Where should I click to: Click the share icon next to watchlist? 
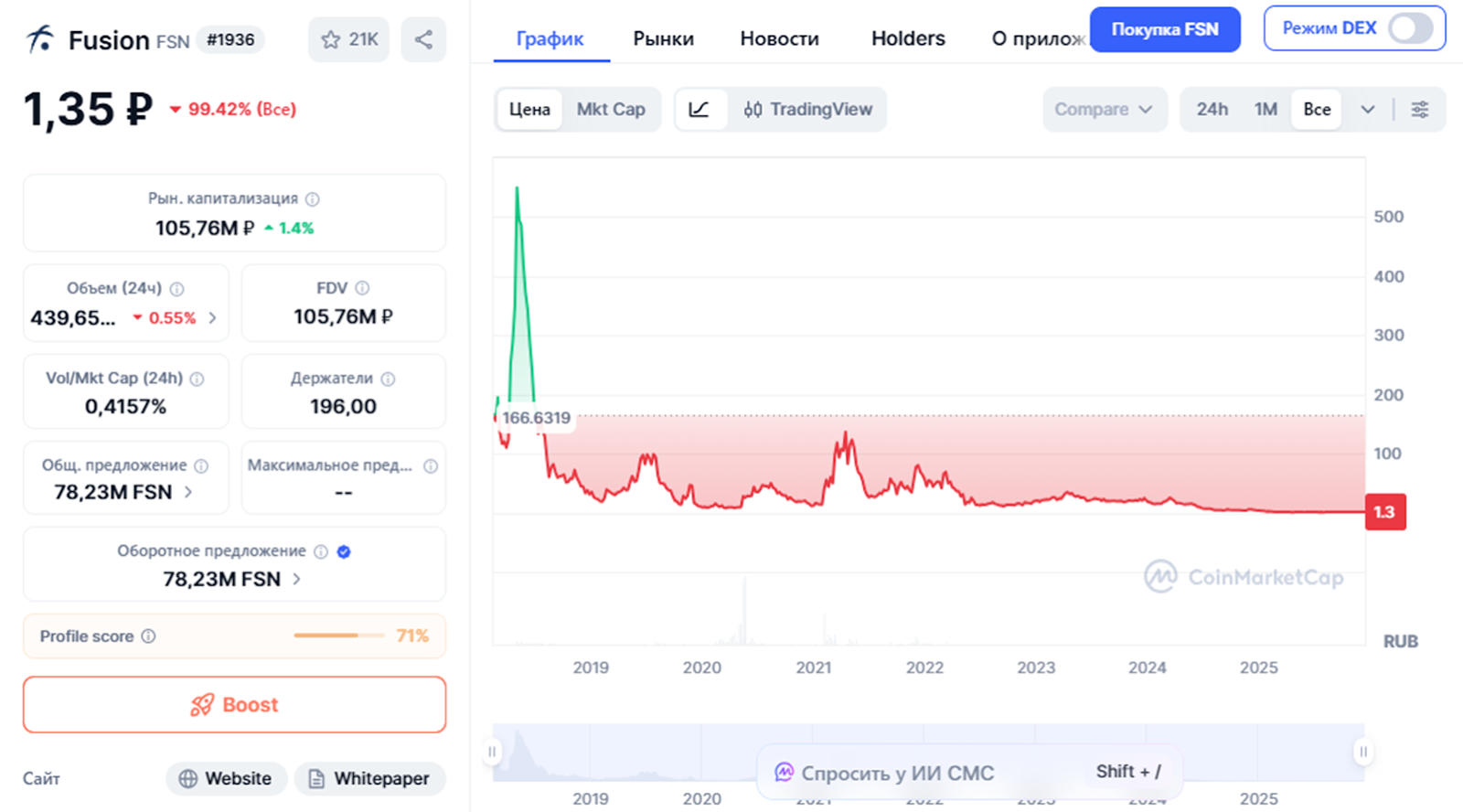[423, 39]
